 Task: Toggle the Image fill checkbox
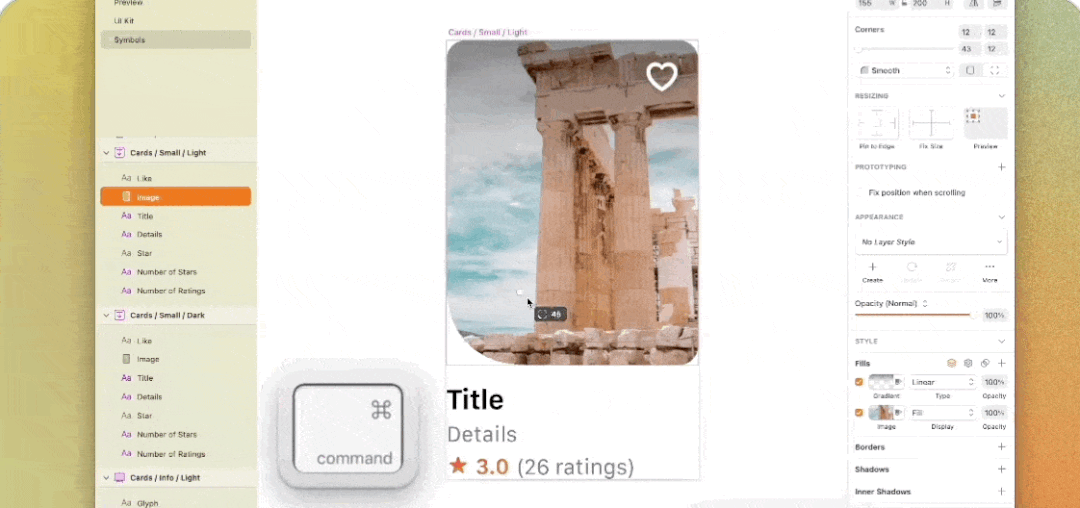[x=859, y=413]
